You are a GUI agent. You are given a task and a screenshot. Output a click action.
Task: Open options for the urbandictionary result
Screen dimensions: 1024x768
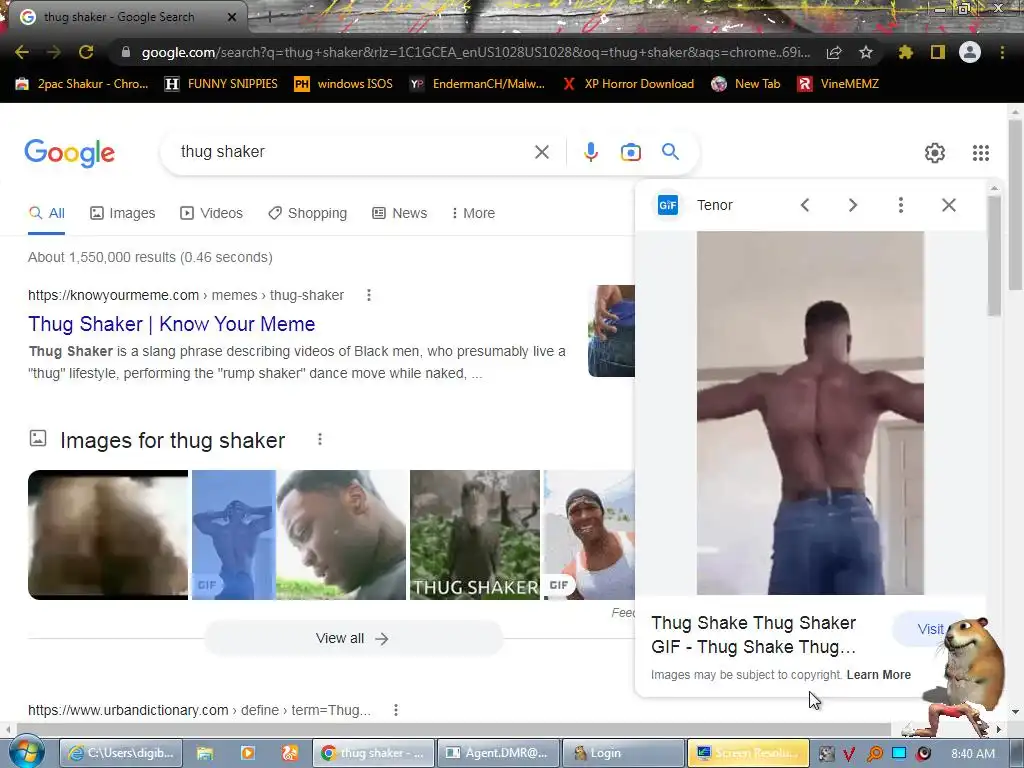click(396, 710)
